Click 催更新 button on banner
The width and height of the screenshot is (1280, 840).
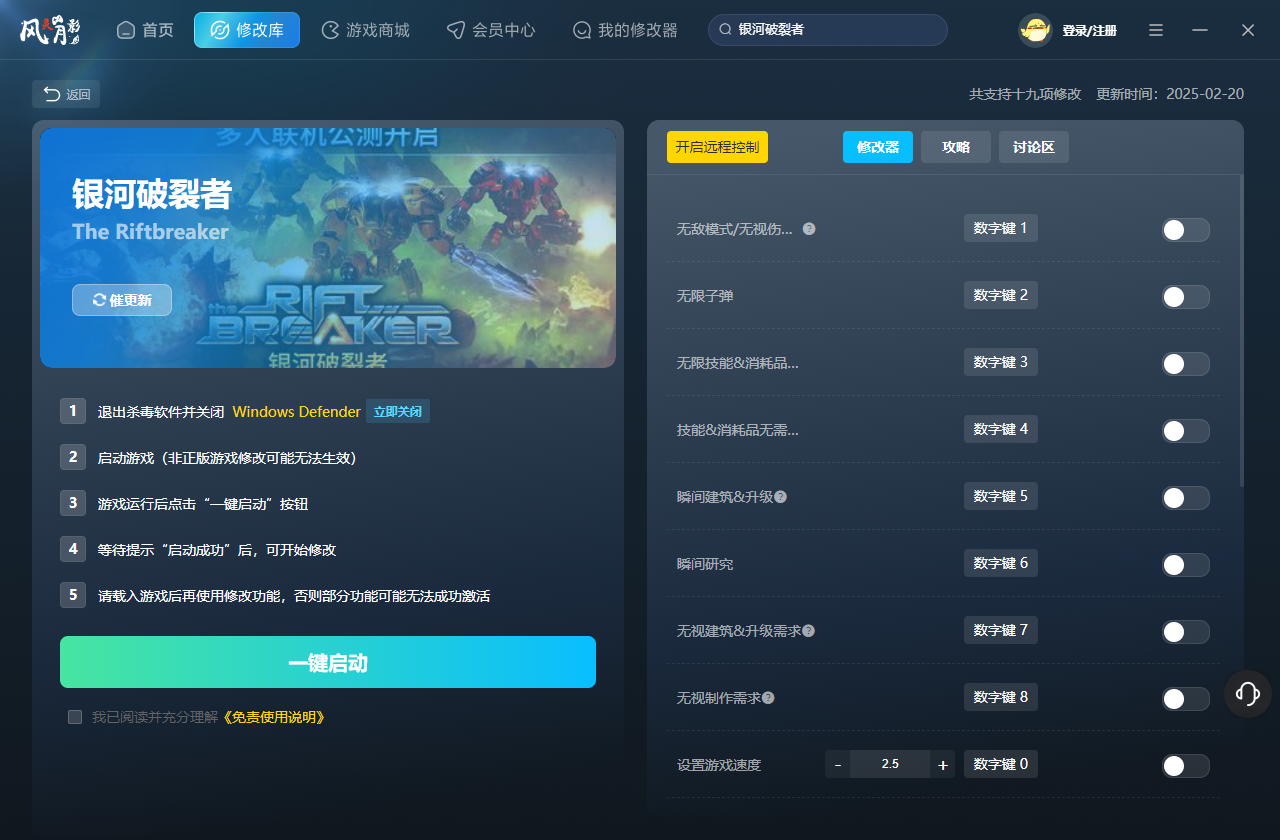(x=122, y=300)
